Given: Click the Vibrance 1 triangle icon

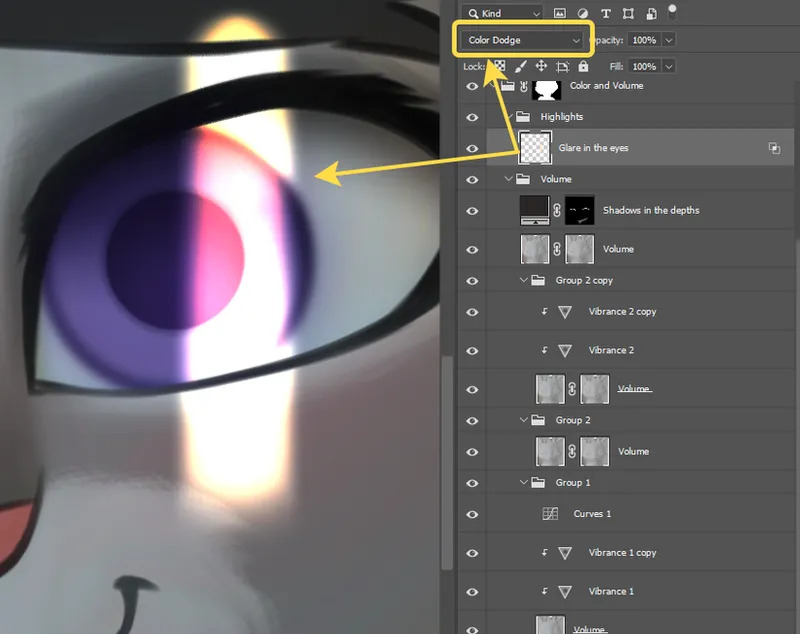Looking at the screenshot, I should pyautogui.click(x=565, y=592).
